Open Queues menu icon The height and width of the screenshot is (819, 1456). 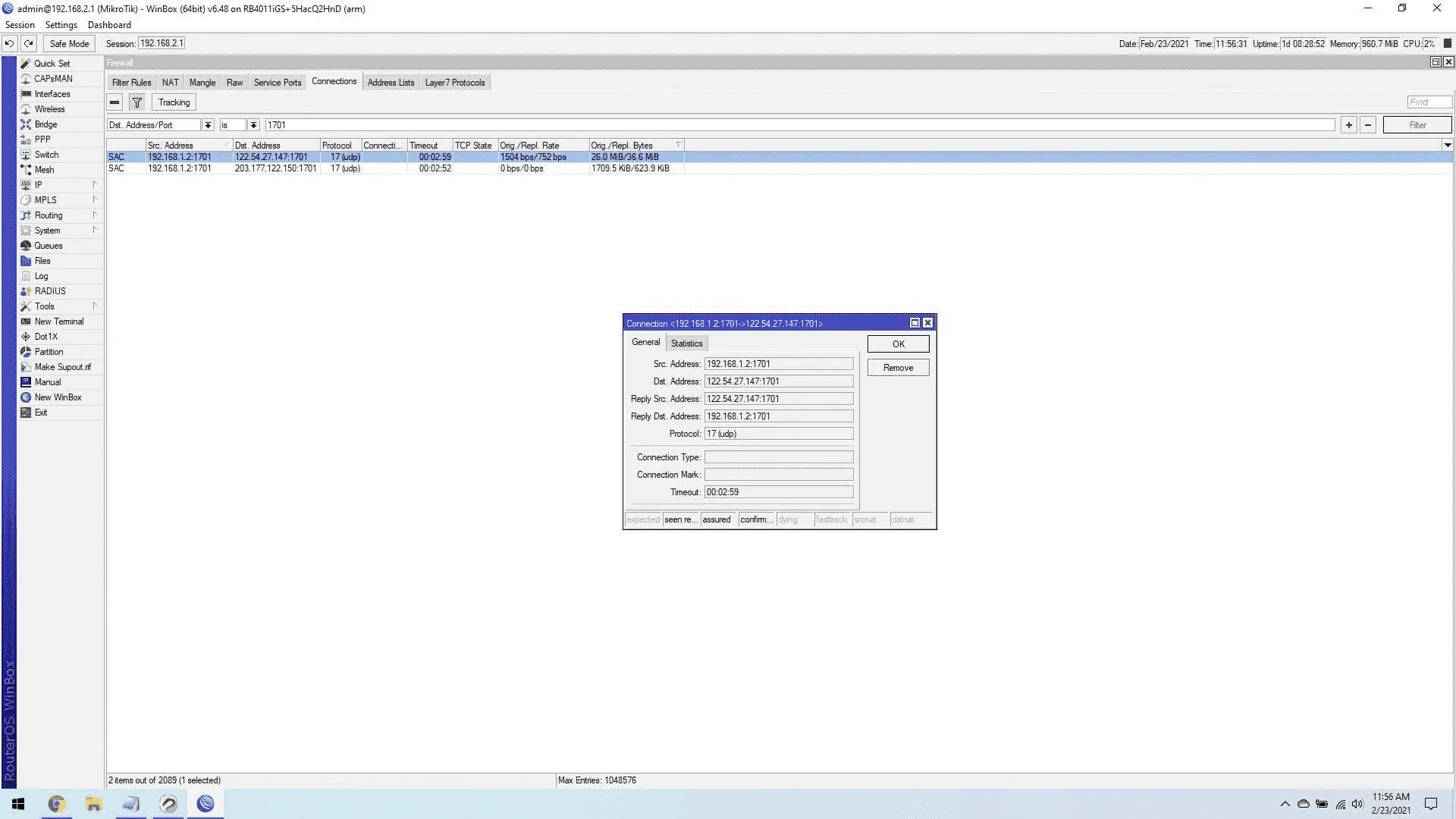click(26, 246)
